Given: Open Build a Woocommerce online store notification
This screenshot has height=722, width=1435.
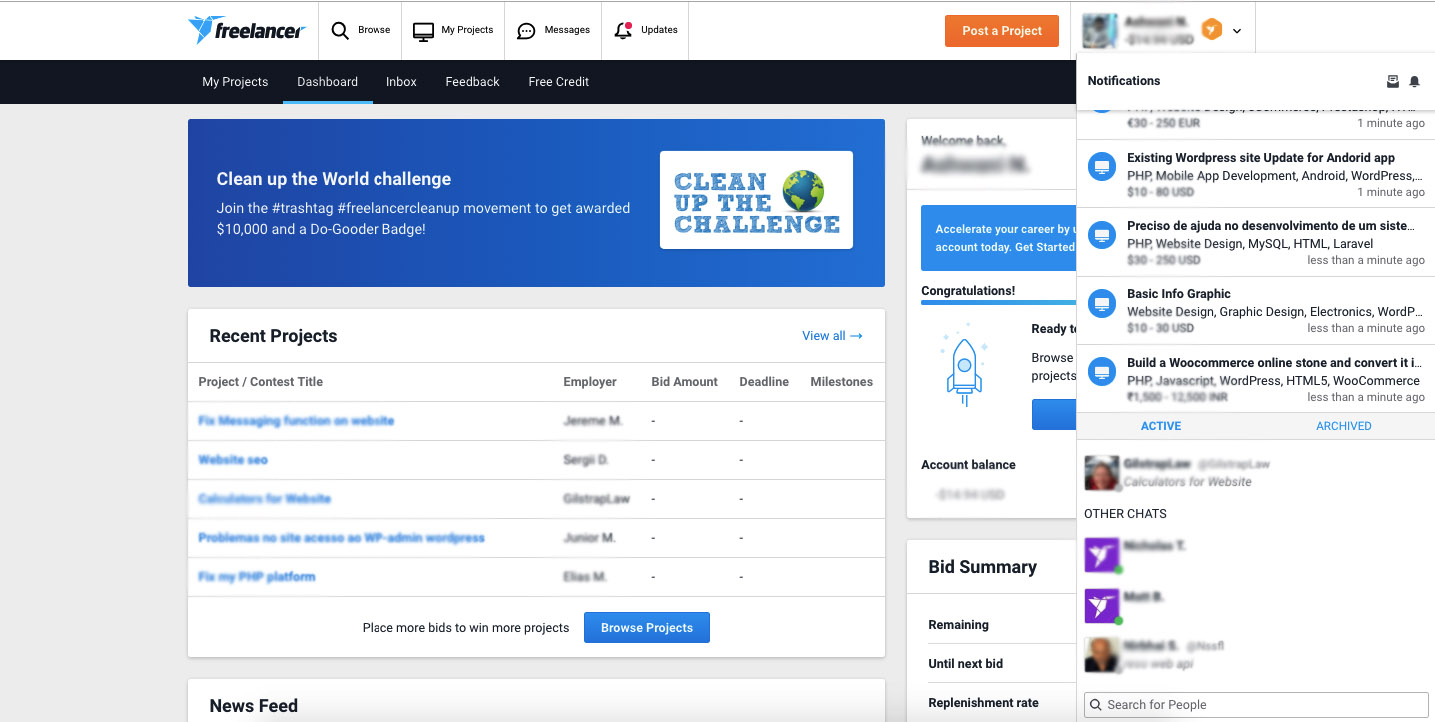Looking at the screenshot, I should (1256, 378).
